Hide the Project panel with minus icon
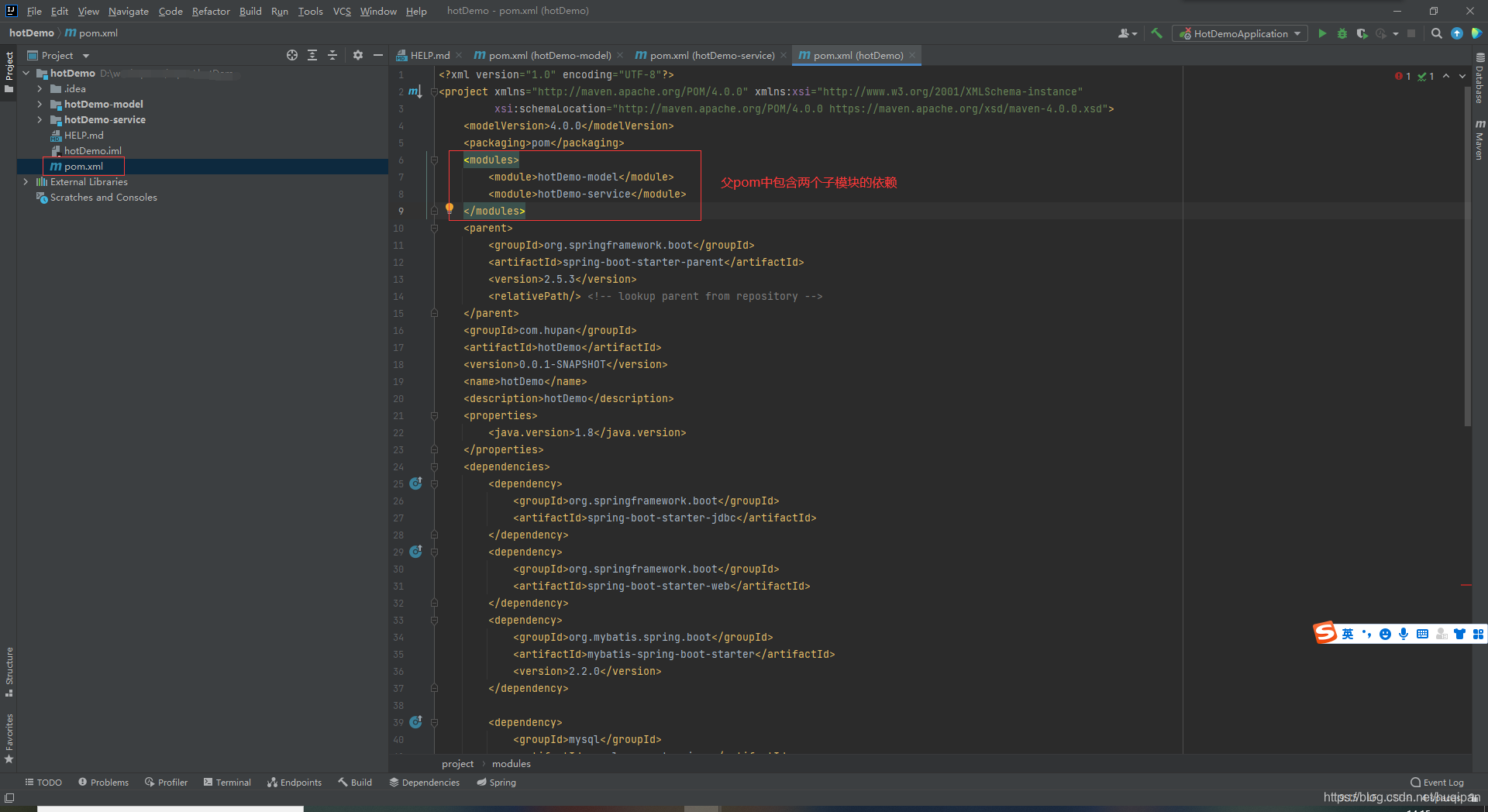 click(x=378, y=55)
